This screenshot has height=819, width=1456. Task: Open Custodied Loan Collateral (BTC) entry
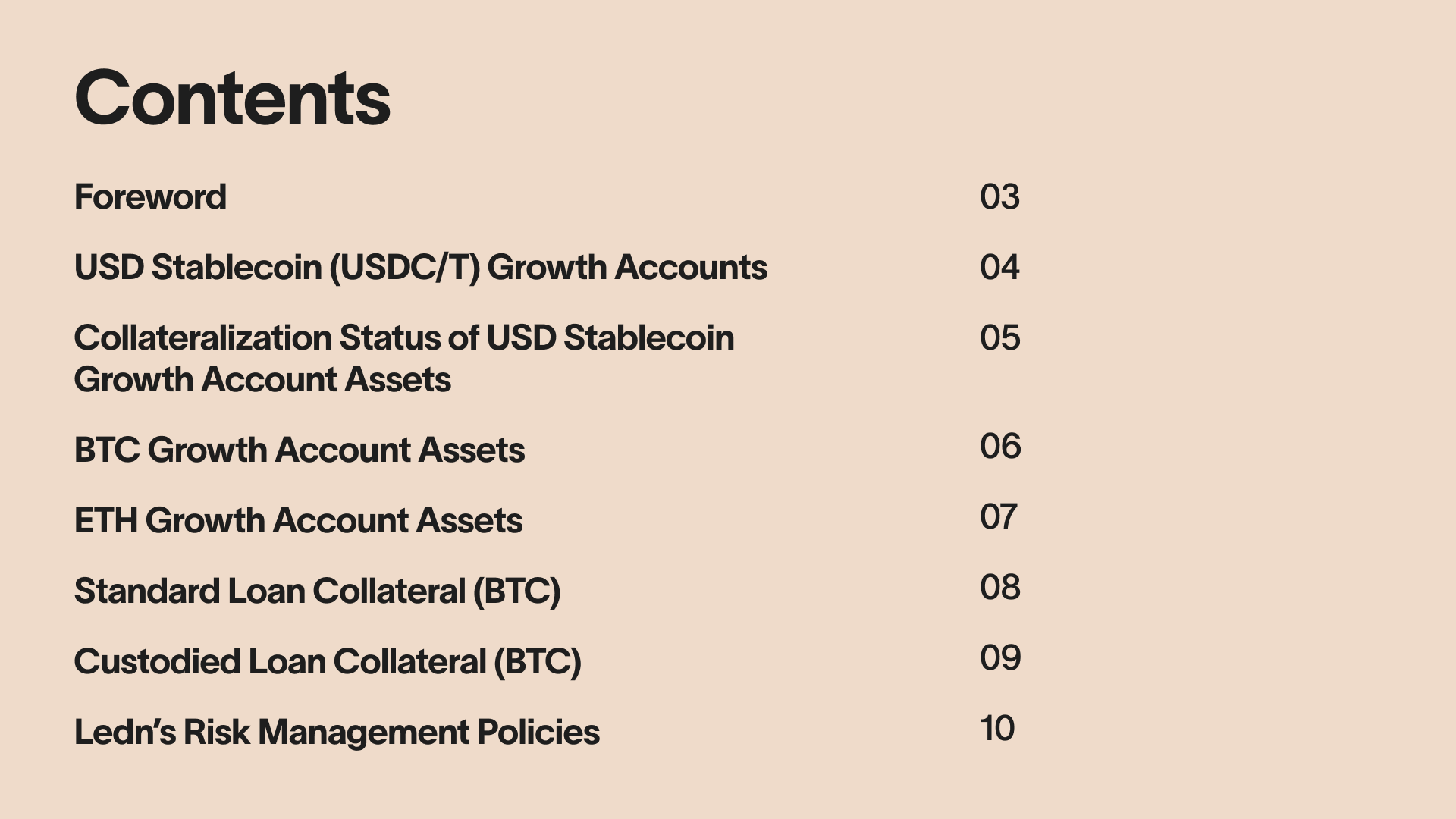coord(328,662)
